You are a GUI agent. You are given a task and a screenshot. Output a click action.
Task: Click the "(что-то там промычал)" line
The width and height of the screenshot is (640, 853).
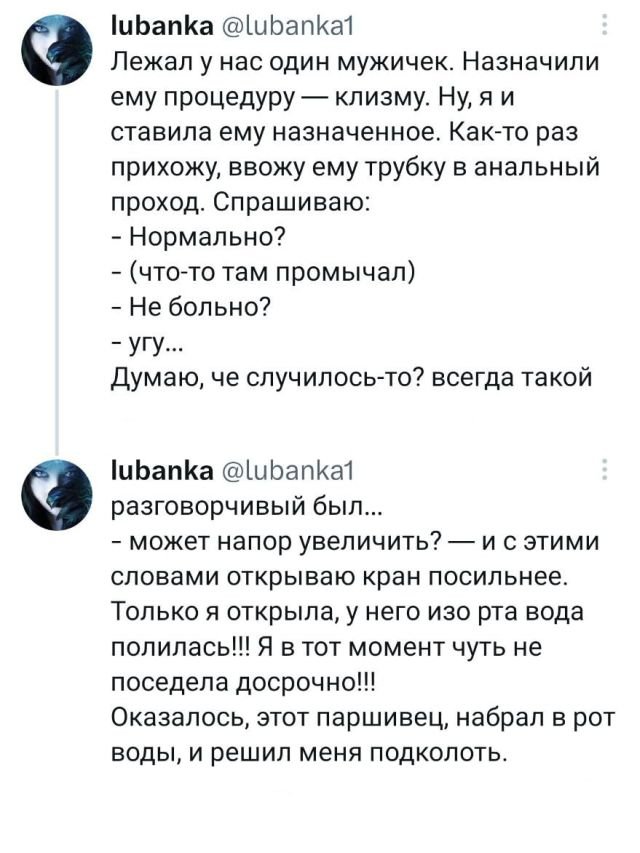(264, 272)
